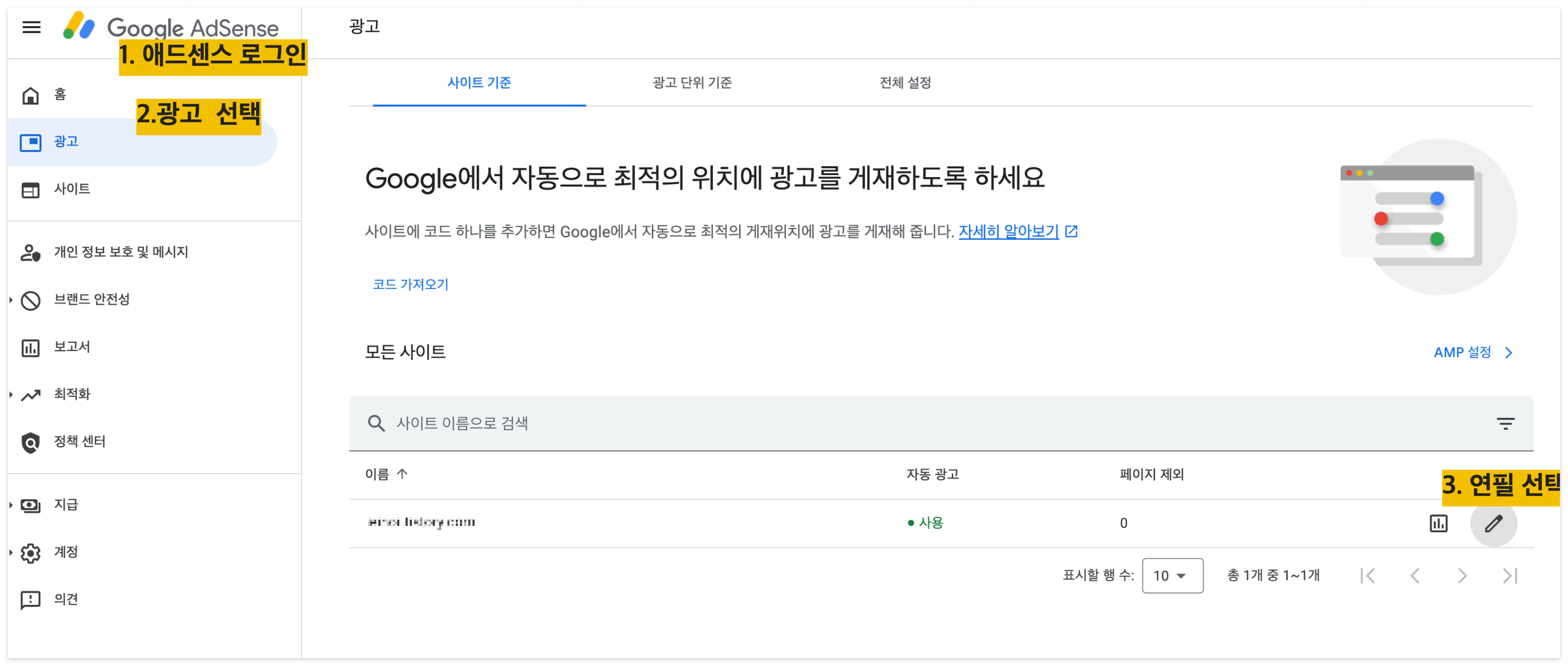This screenshot has width=1568, height=666.
Task: Click the browser window illustration
Action: pos(1427,216)
